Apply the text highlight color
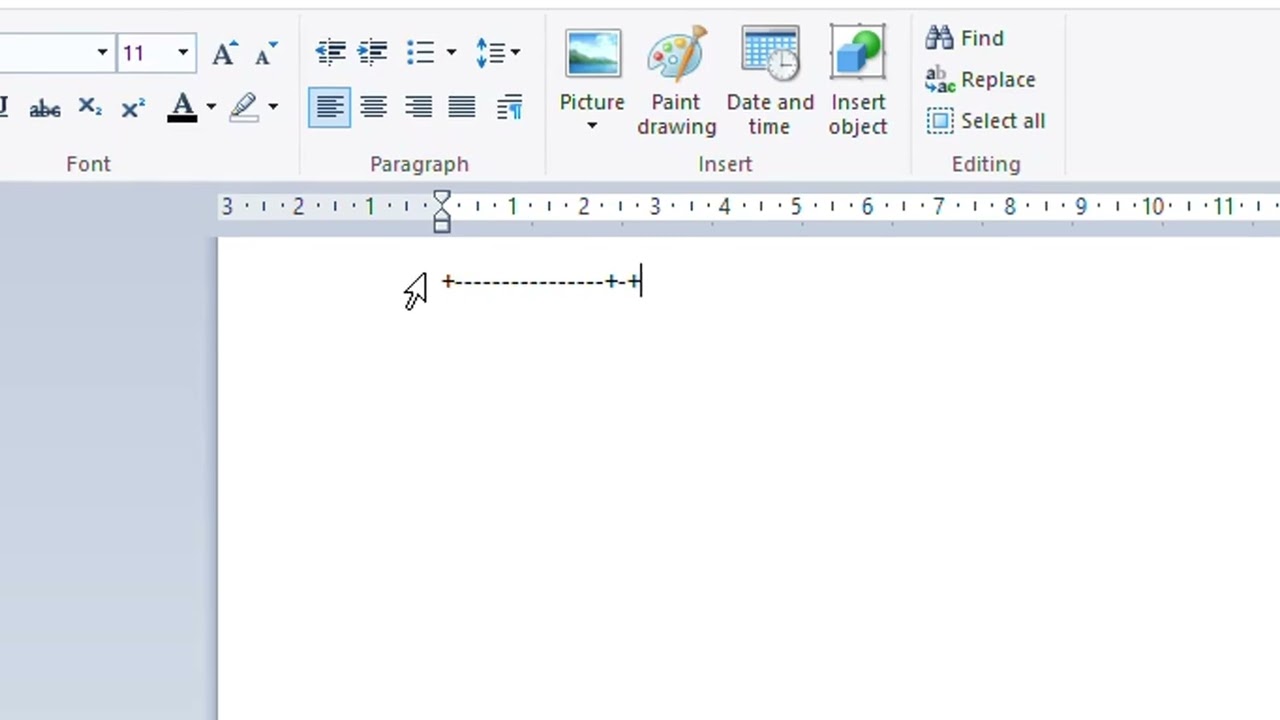1280x720 pixels. coord(244,108)
